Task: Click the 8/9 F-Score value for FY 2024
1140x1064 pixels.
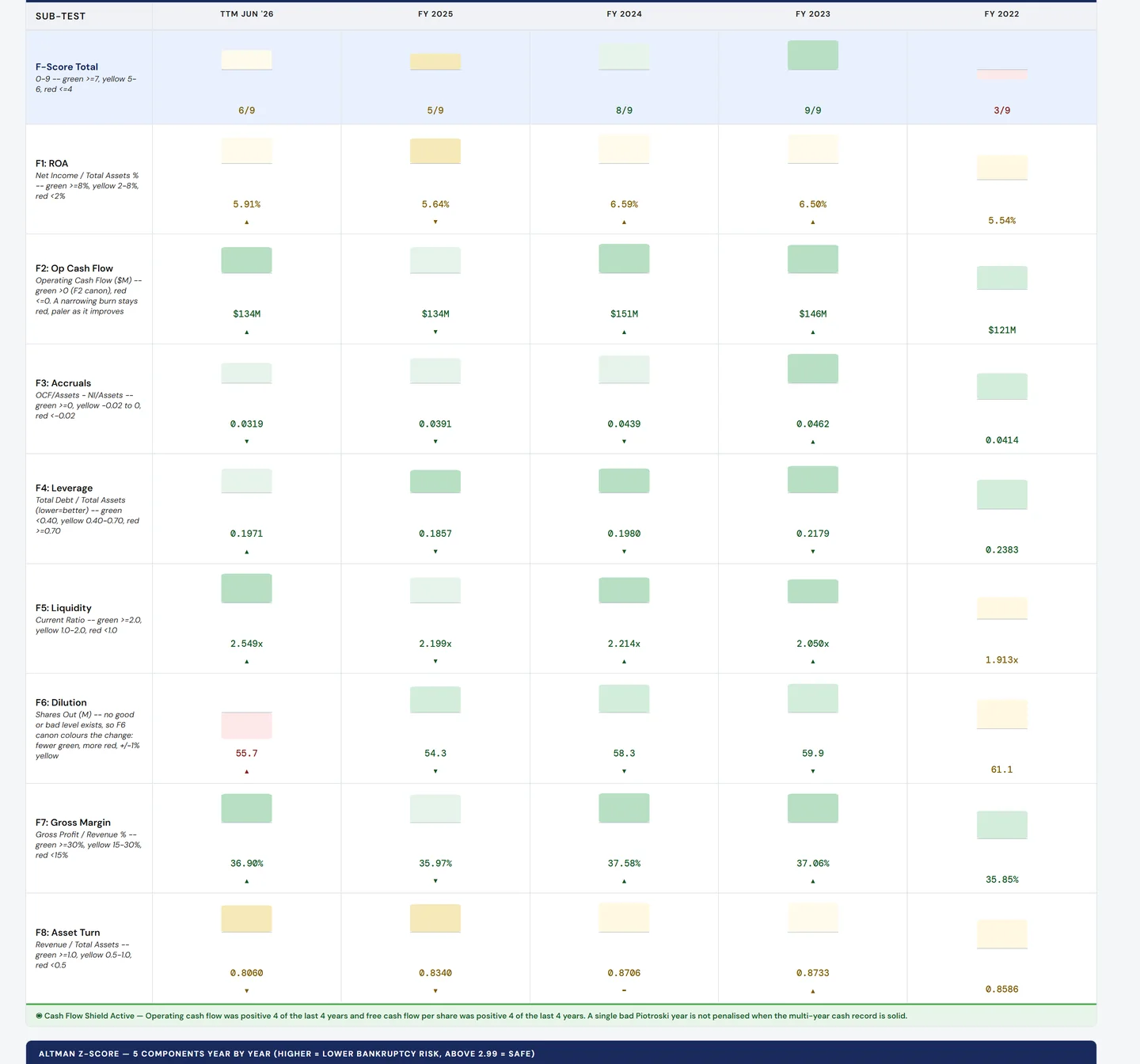Action: (x=625, y=111)
